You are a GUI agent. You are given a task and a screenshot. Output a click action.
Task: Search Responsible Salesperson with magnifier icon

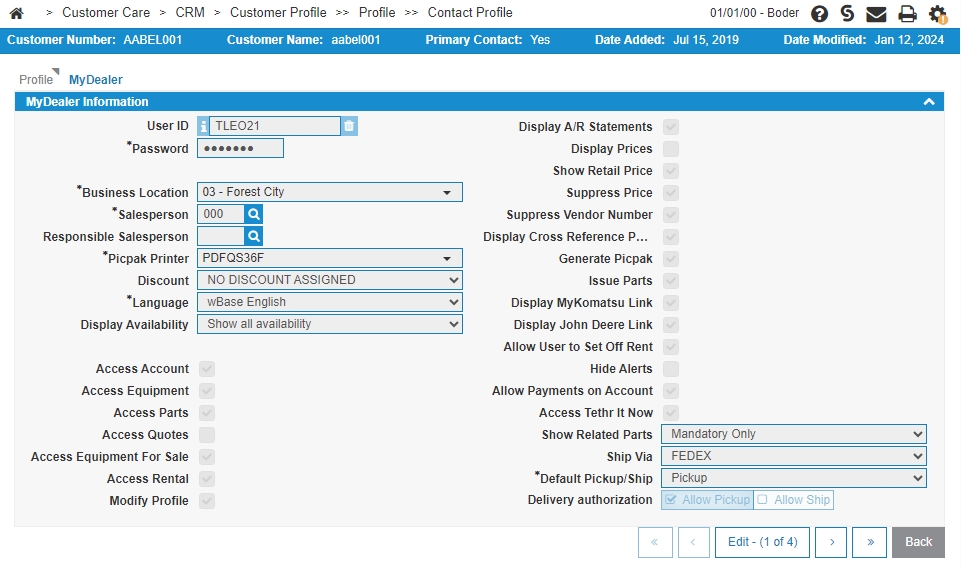coord(254,236)
